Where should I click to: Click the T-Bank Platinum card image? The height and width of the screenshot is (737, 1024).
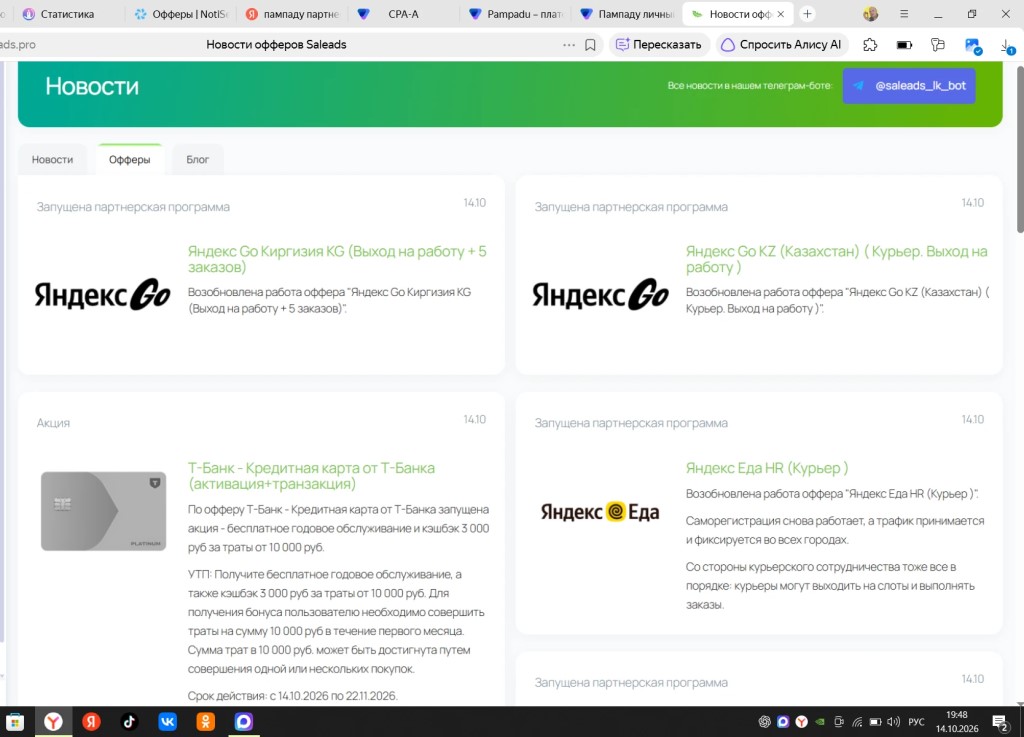pyautogui.click(x=103, y=511)
